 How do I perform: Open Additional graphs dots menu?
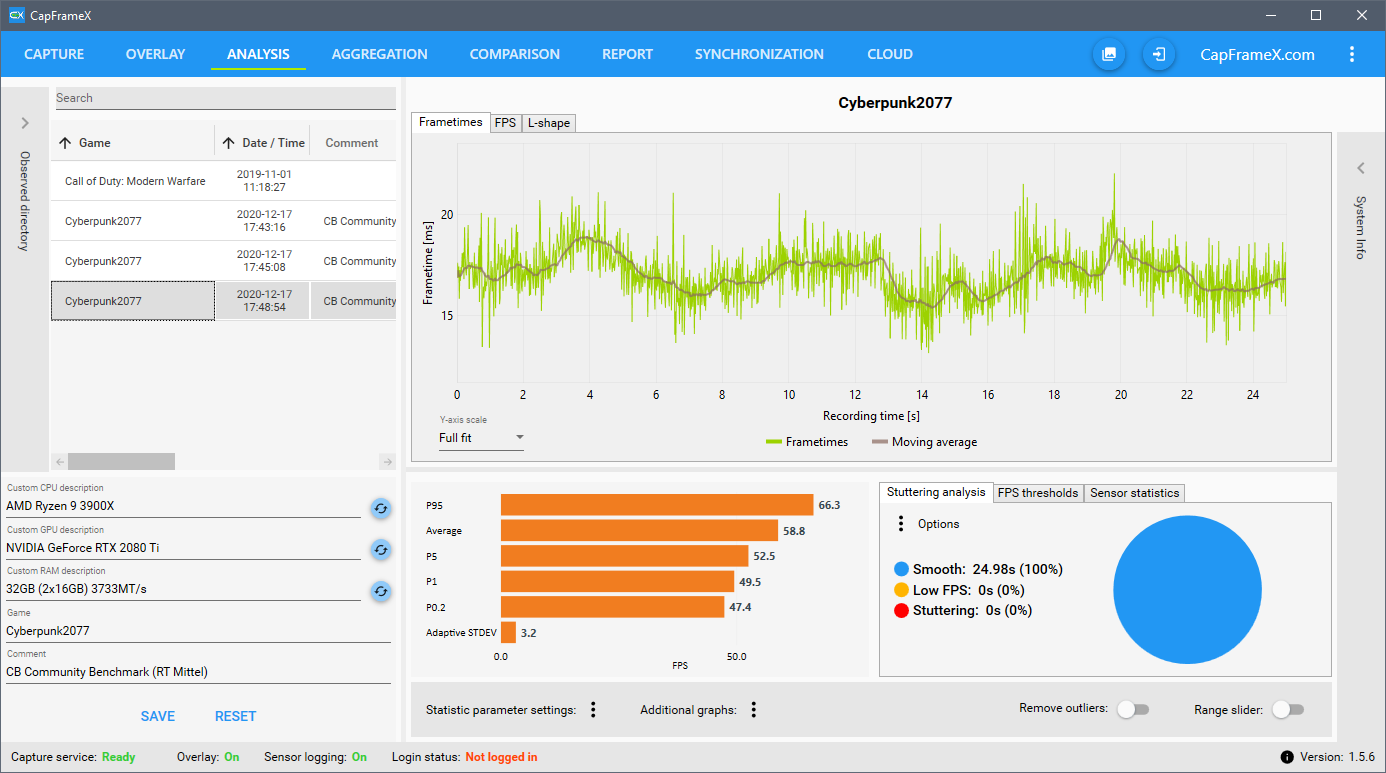coord(754,710)
